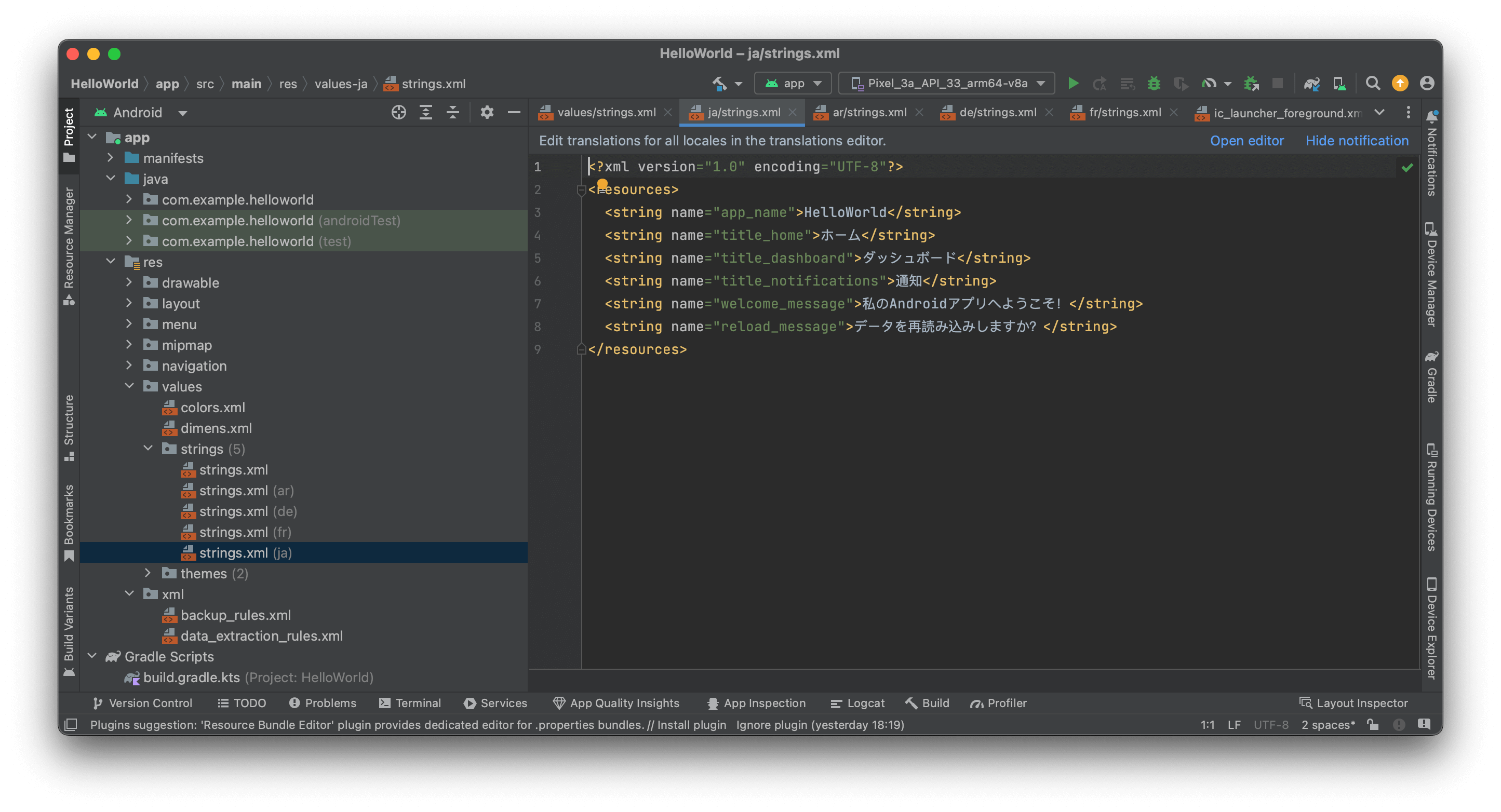Select opened file crosshair icon in Project panel
The width and height of the screenshot is (1501, 812).
[x=398, y=113]
